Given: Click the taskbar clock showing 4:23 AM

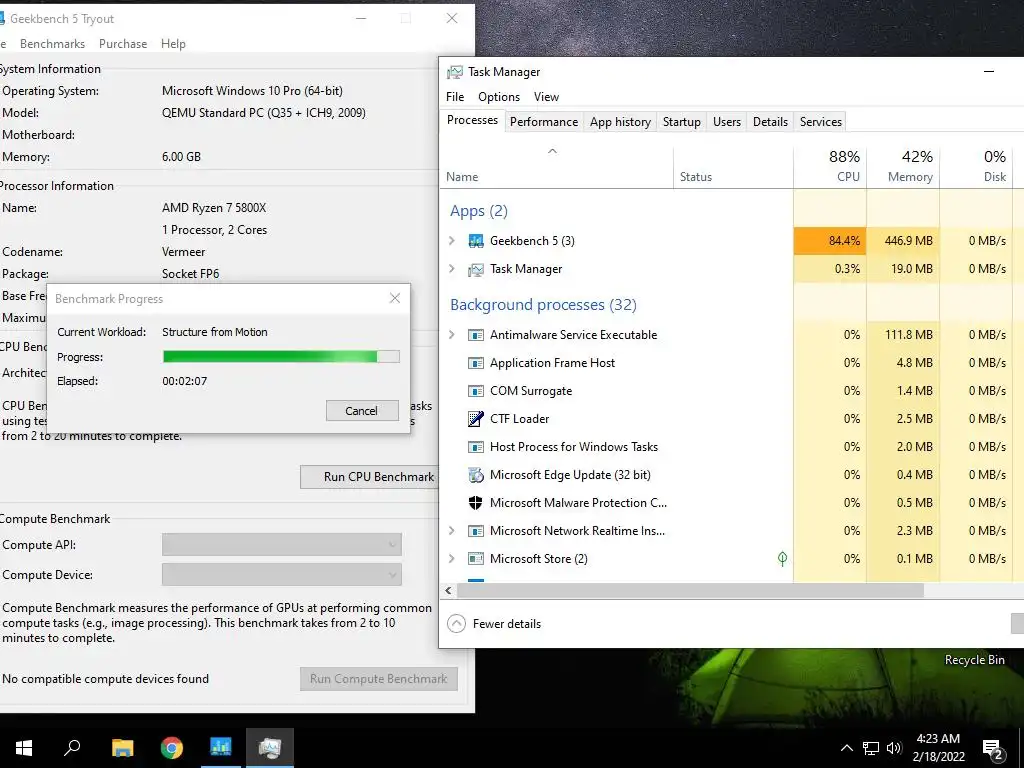Looking at the screenshot, I should pyautogui.click(x=938, y=748).
